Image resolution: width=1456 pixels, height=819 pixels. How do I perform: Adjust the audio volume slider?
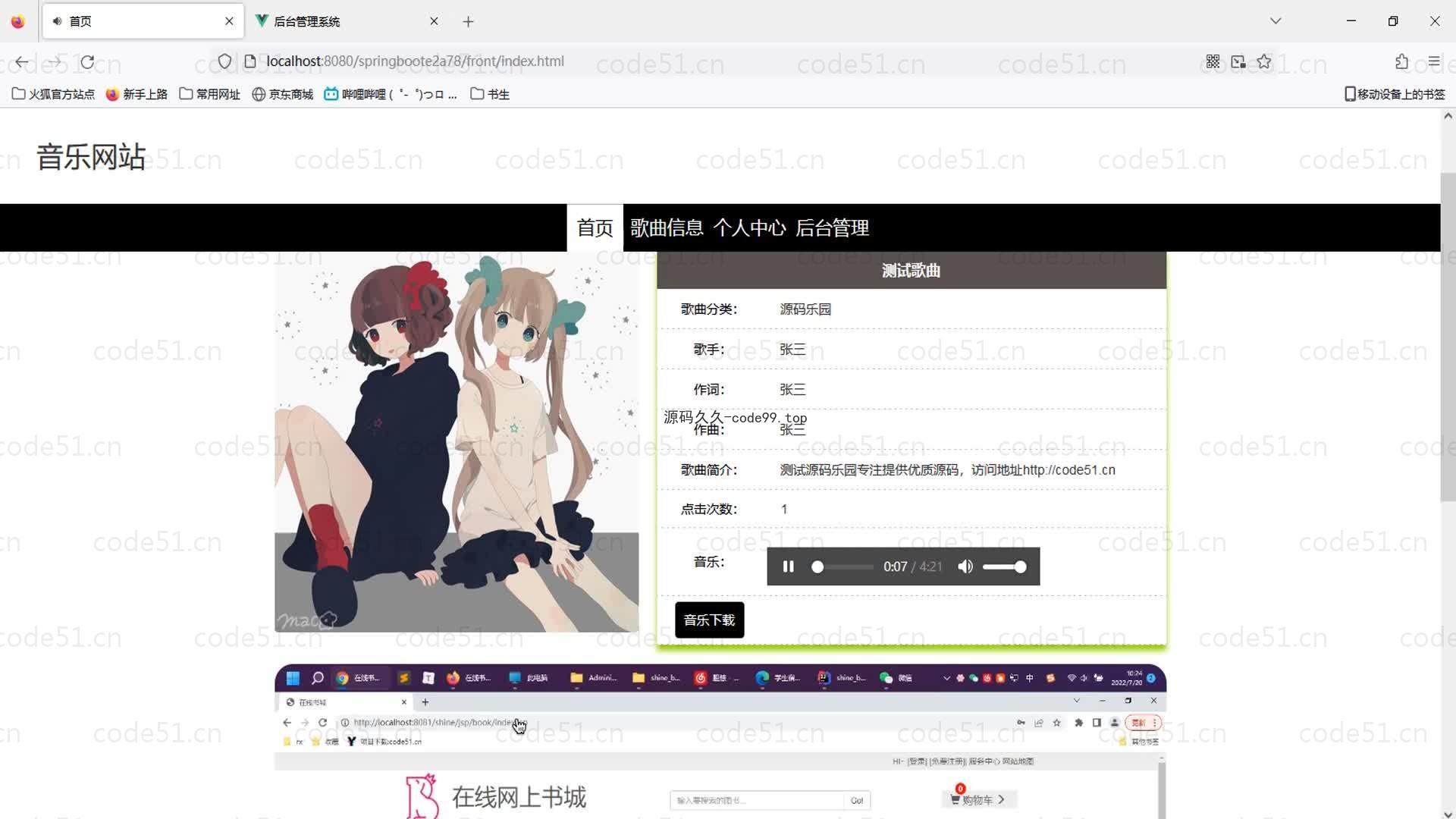coord(1004,566)
